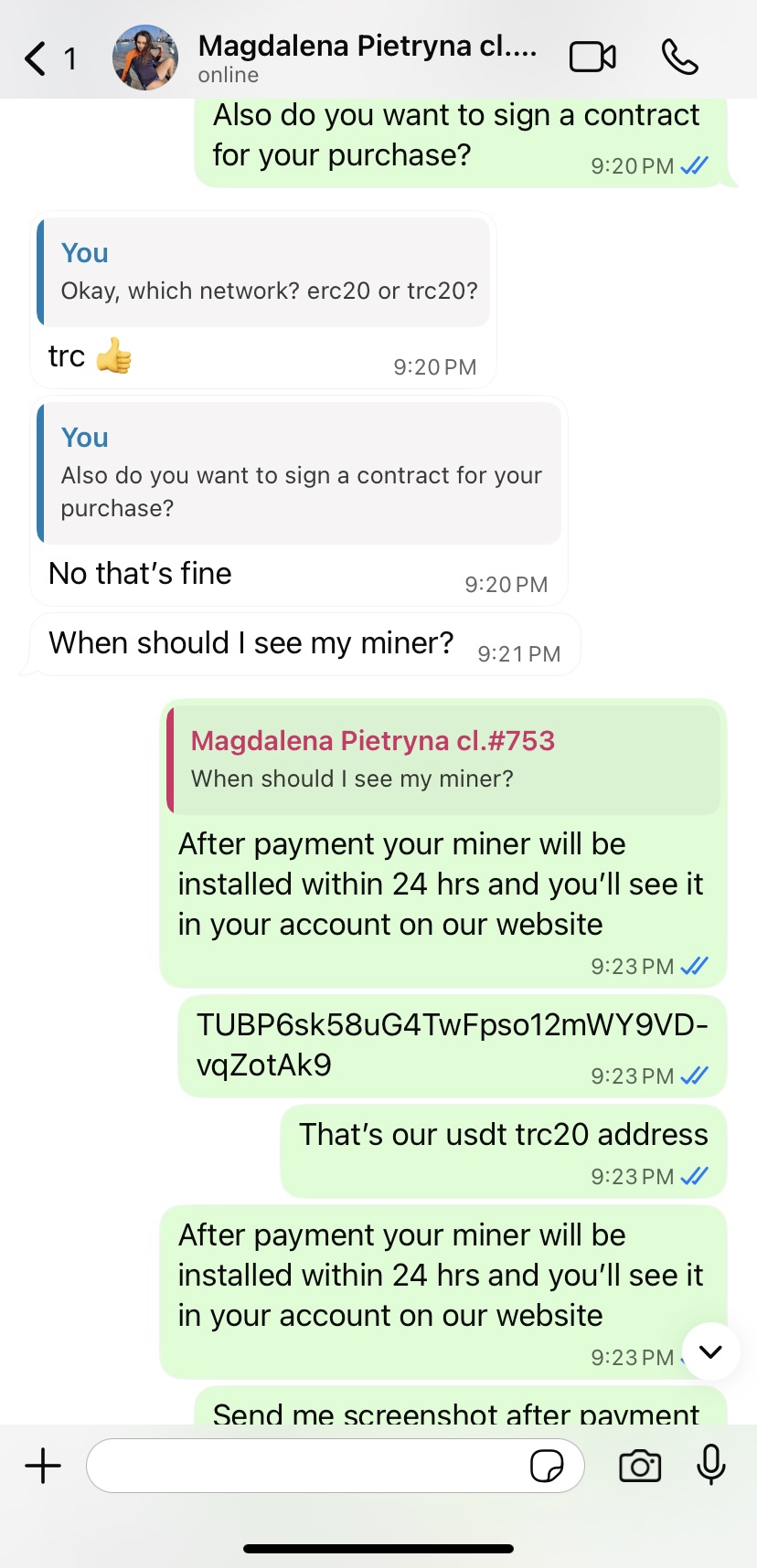
Task: Jump to quoted "sign a contract" reply
Action: [x=301, y=473]
